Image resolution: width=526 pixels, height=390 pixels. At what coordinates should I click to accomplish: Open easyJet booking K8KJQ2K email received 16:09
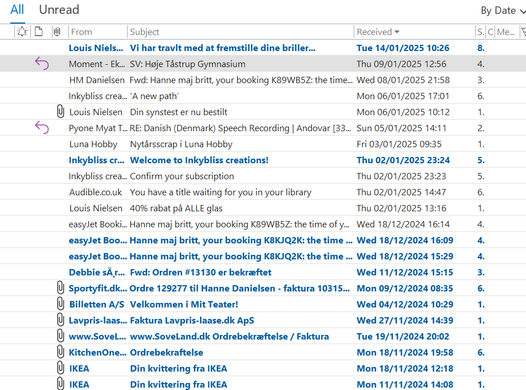[263, 240]
